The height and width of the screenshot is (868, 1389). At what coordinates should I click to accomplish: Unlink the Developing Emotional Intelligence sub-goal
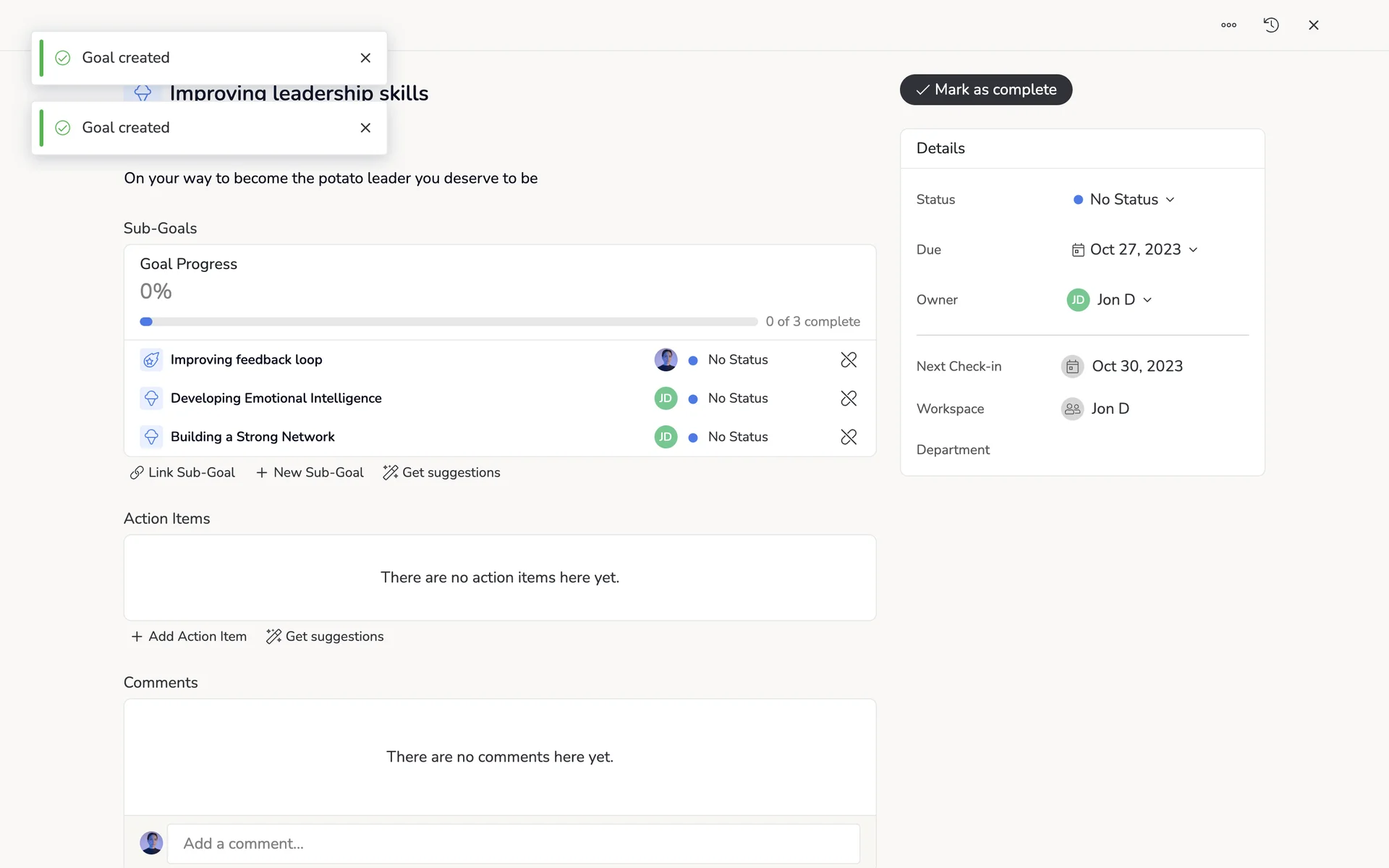pos(849,399)
